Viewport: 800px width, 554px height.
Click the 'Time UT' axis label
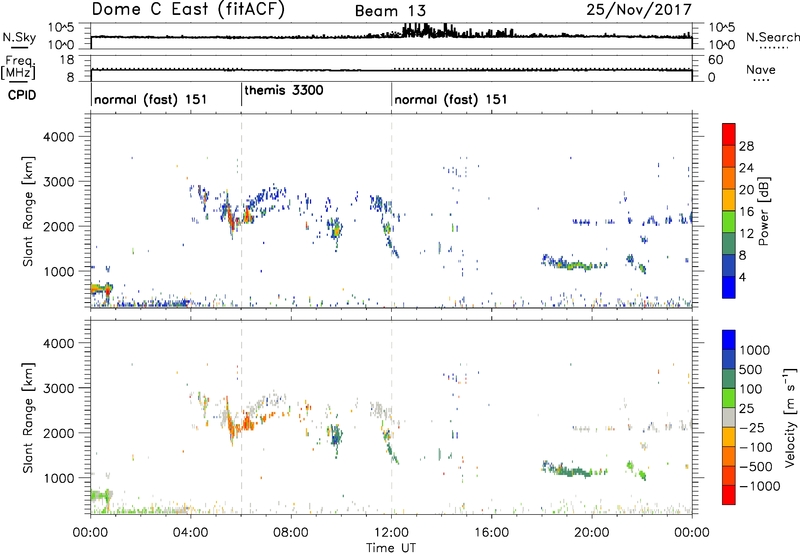[391, 548]
